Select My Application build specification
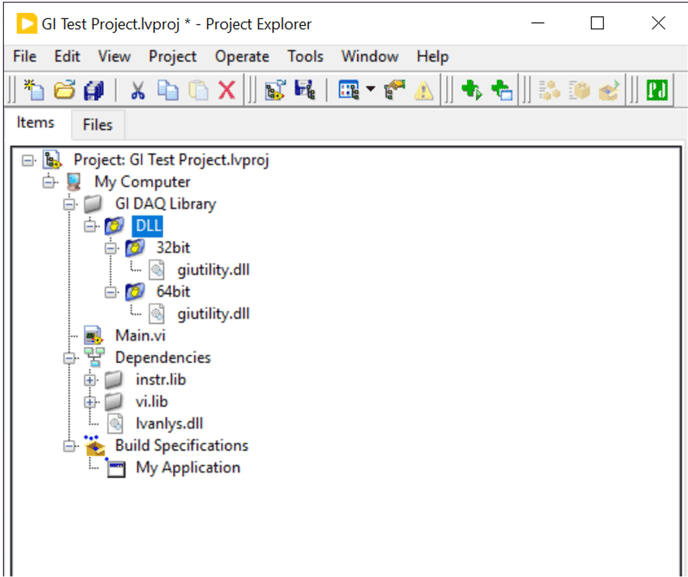The height and width of the screenshot is (577, 688). click(188, 468)
